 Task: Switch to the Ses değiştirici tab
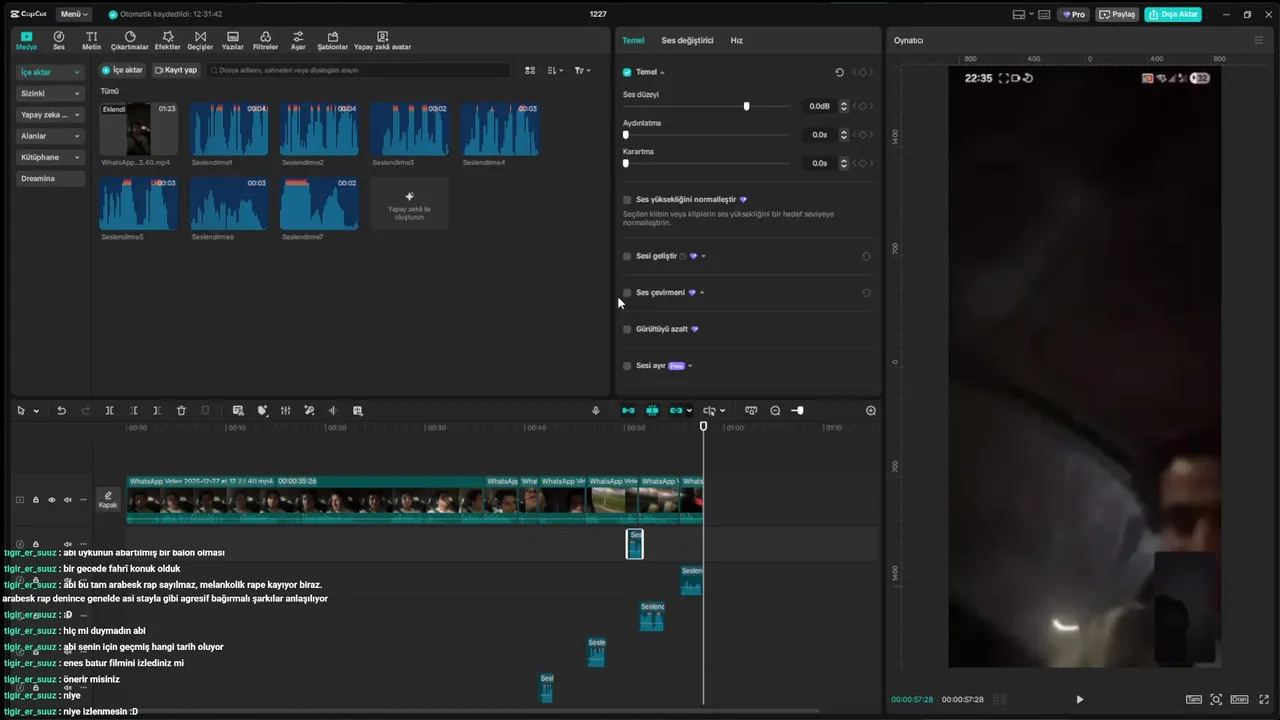click(687, 40)
